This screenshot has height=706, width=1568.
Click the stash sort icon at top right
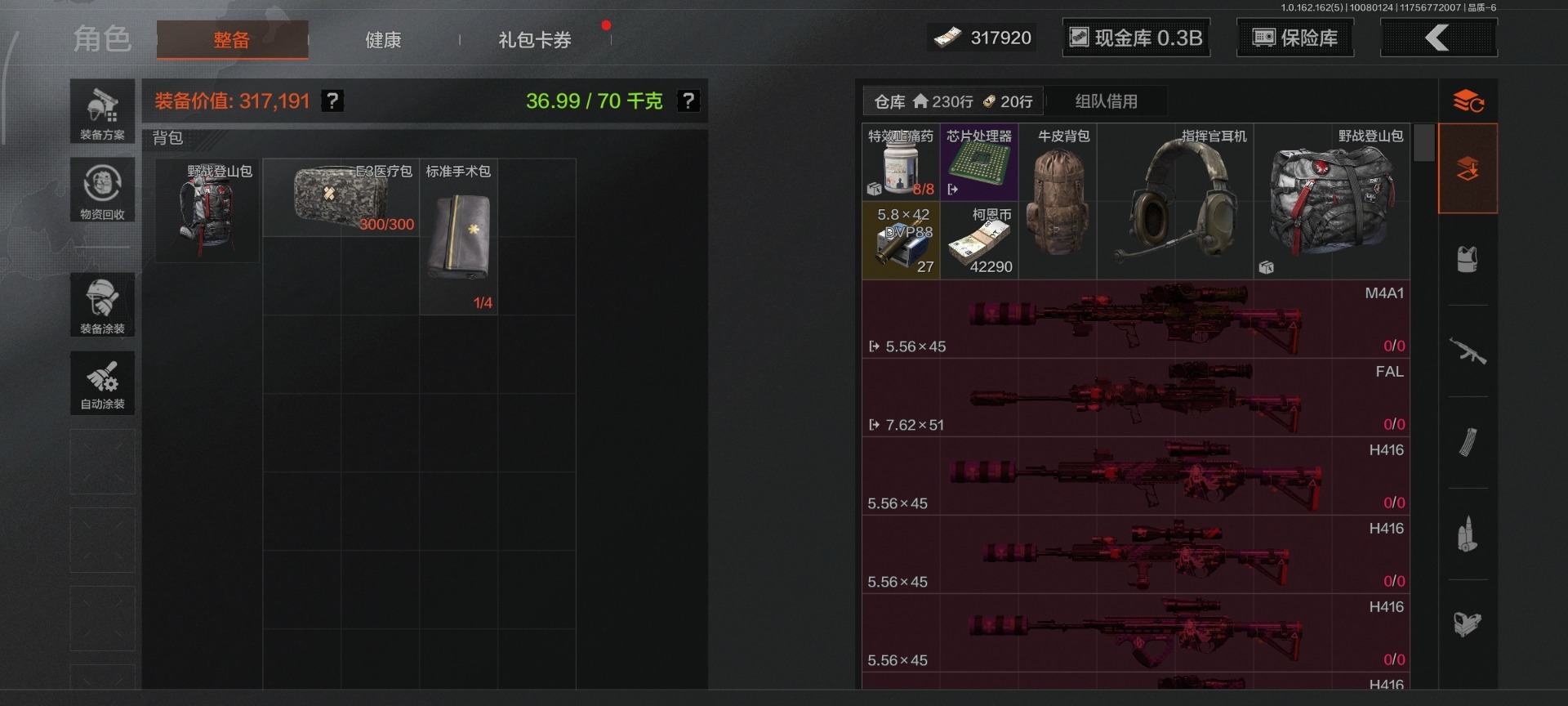click(1468, 101)
